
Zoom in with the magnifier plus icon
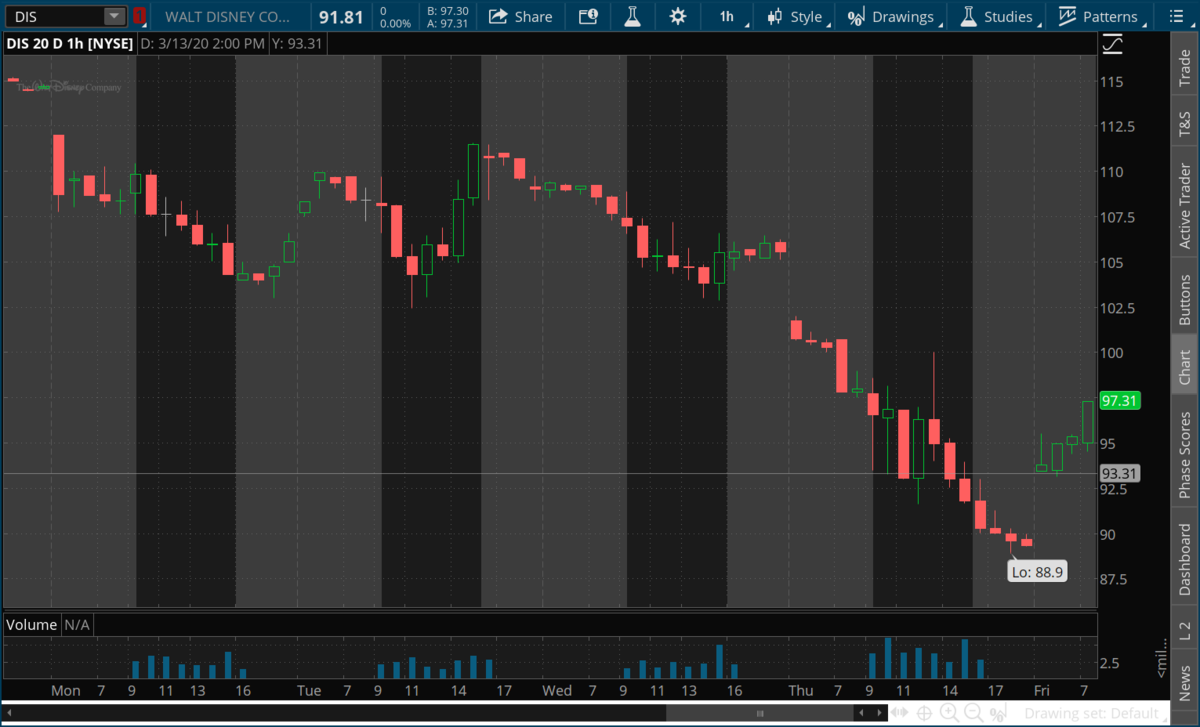pyautogui.click(x=948, y=713)
